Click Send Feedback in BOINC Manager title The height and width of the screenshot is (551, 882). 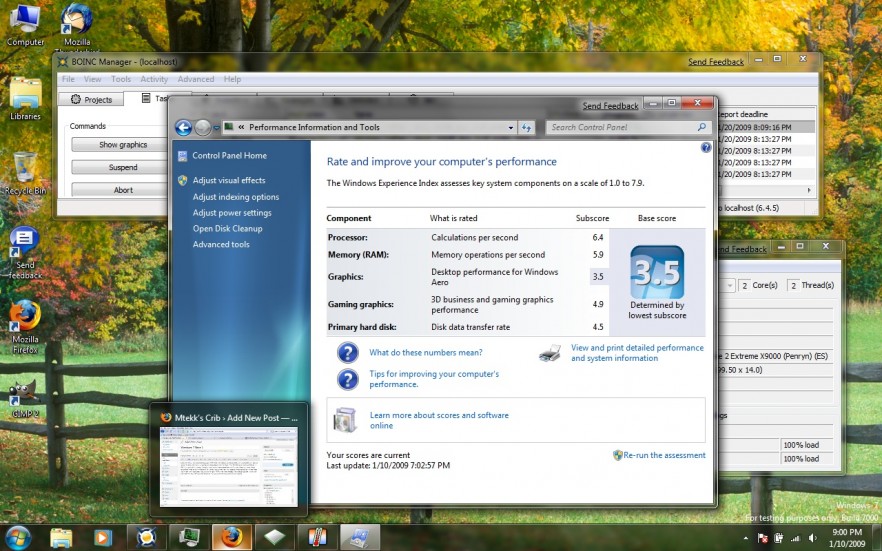click(716, 62)
